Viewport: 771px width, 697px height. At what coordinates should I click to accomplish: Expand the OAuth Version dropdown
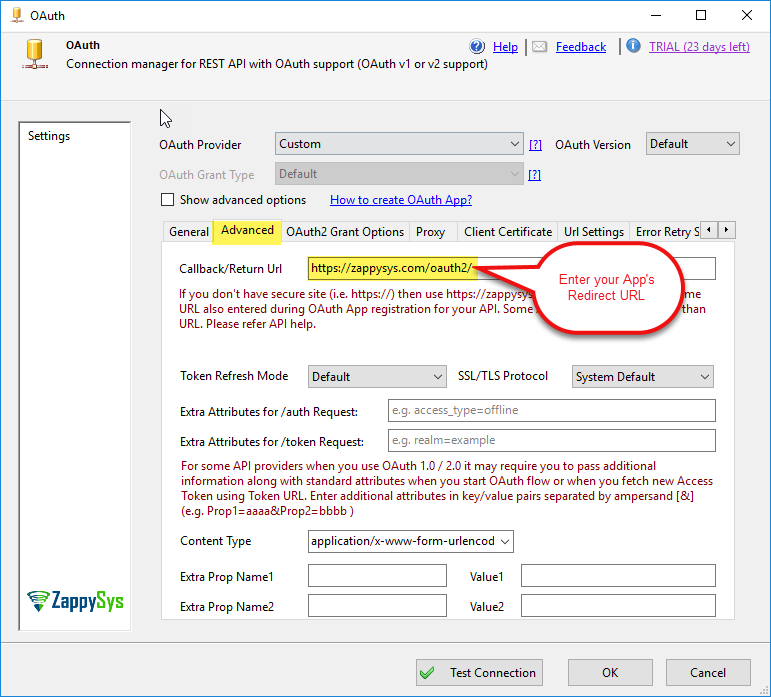(x=692, y=144)
